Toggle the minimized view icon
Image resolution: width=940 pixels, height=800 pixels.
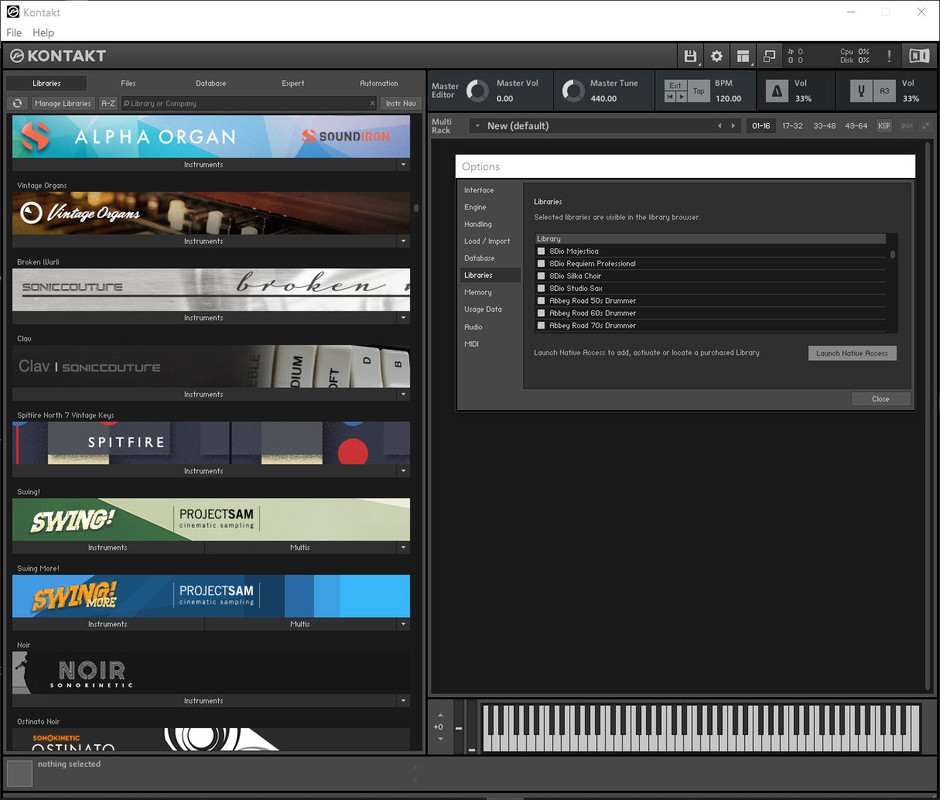click(769, 56)
